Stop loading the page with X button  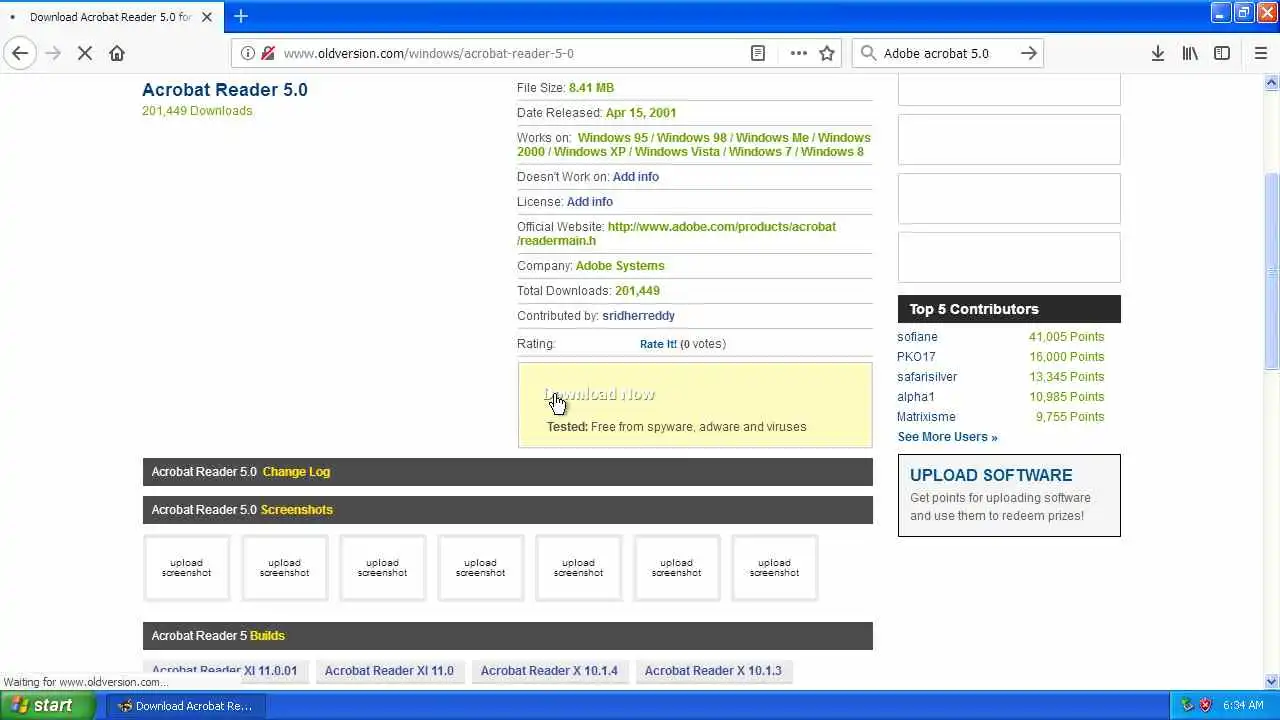pyautogui.click(x=85, y=53)
